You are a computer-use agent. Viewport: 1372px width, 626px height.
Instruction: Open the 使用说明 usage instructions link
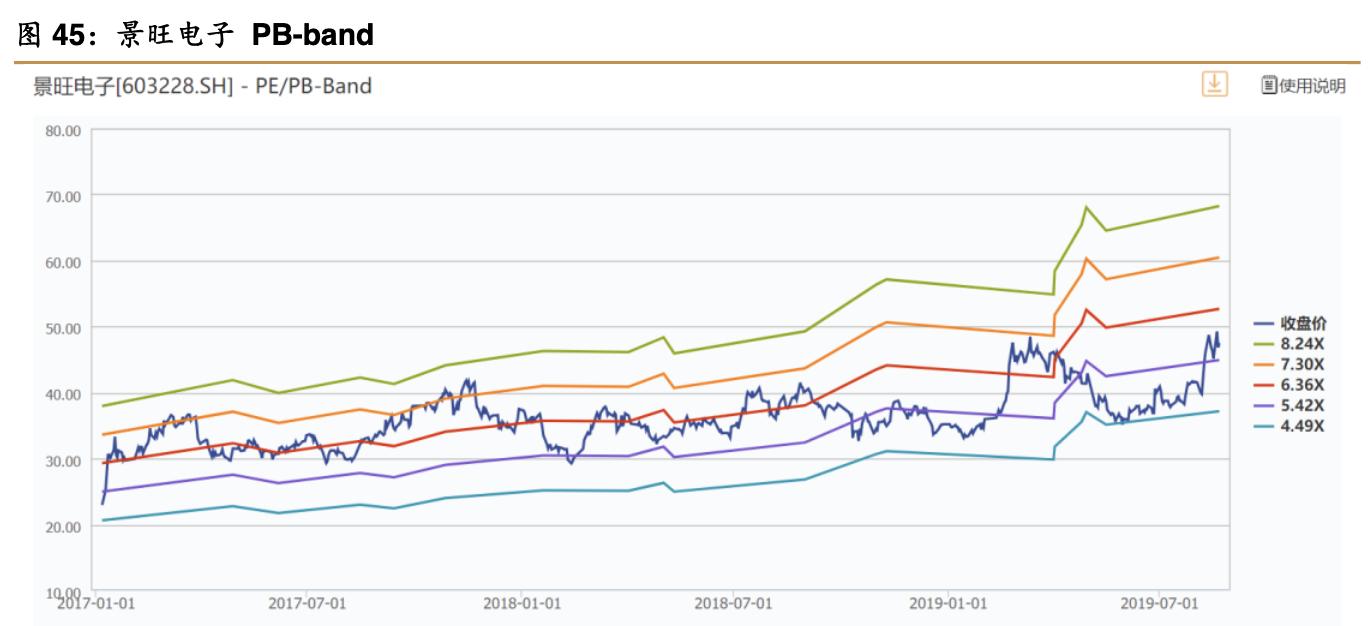(x=1313, y=86)
